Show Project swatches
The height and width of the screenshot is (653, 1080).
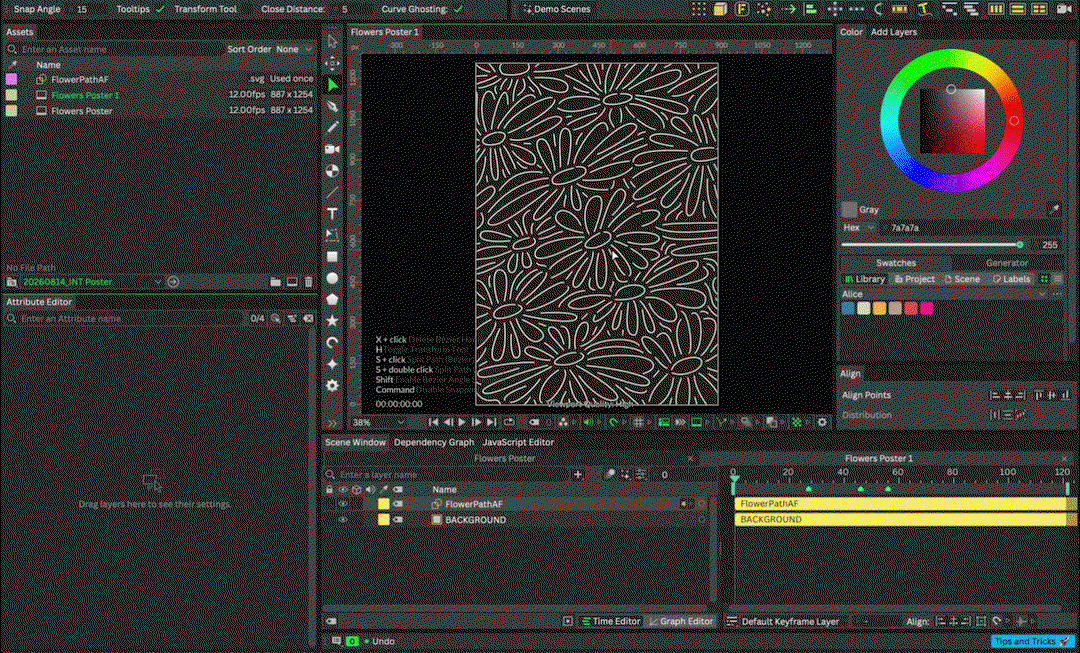[914, 279]
